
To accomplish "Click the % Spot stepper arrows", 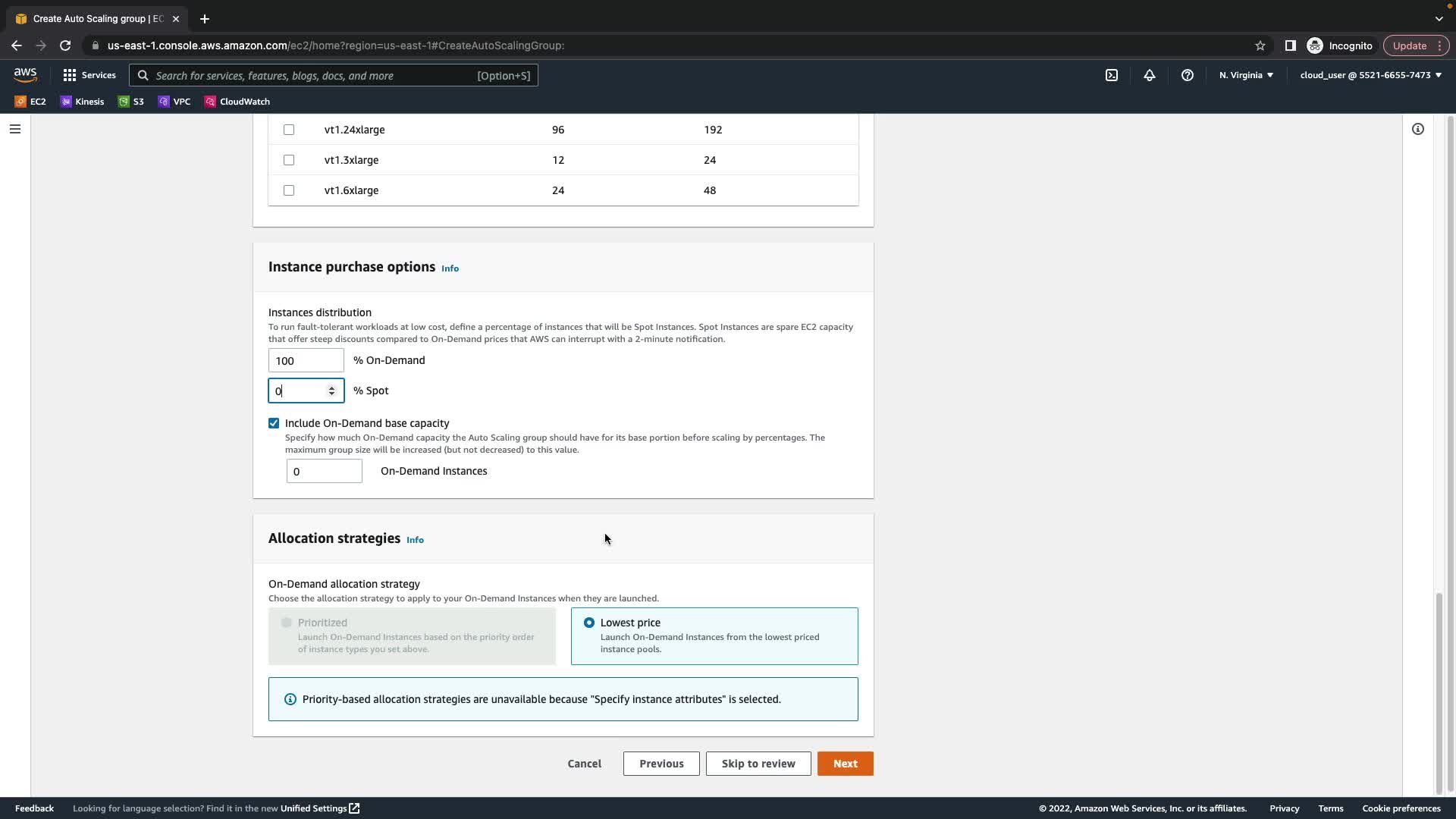I will pos(331,391).
